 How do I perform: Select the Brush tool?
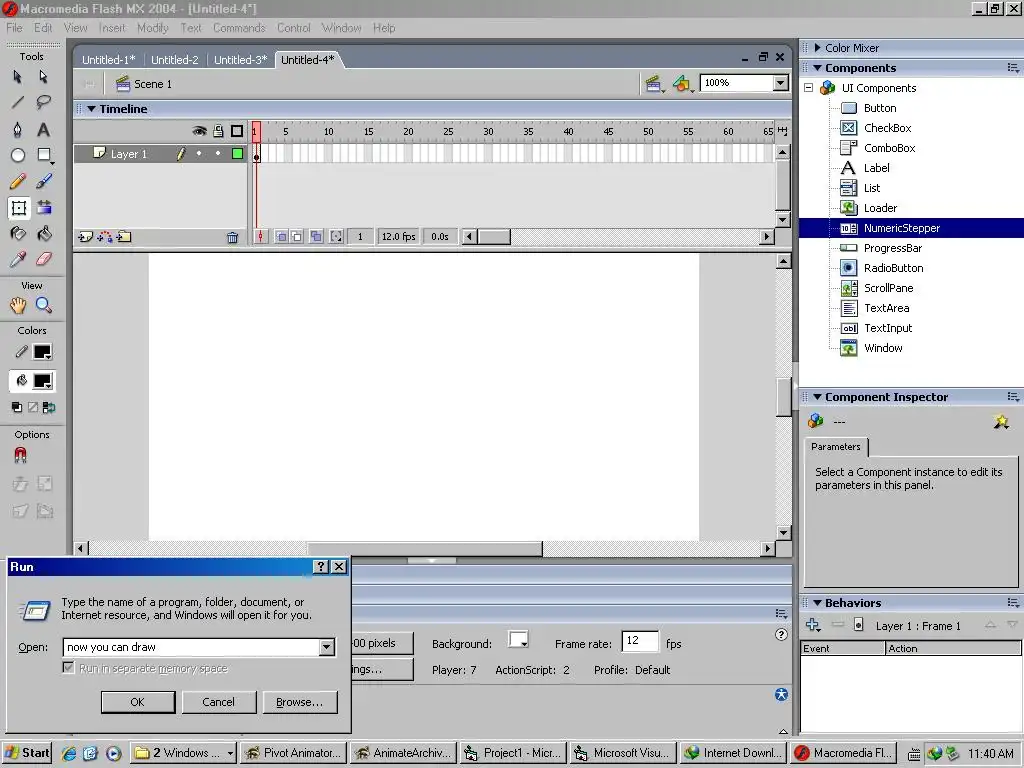coord(44,181)
